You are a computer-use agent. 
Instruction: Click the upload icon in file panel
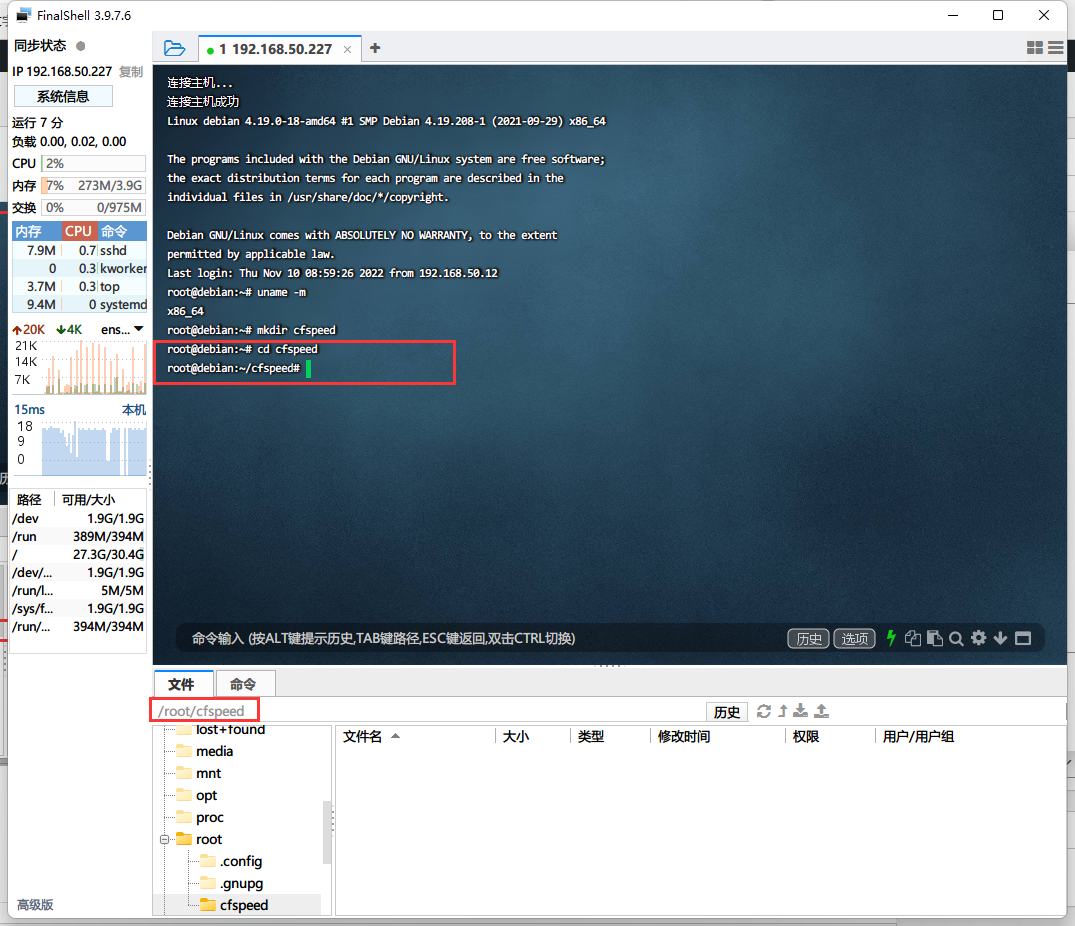coord(822,711)
